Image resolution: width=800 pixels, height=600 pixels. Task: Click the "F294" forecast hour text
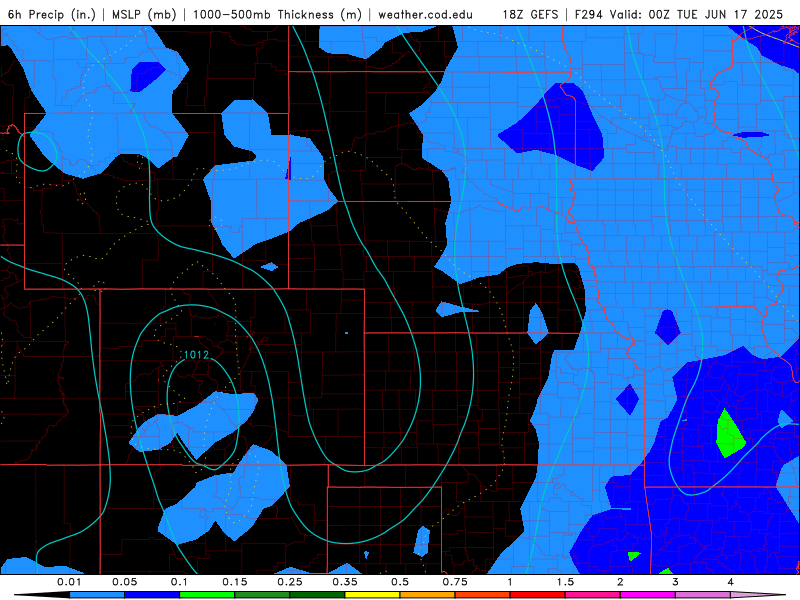pyautogui.click(x=590, y=14)
